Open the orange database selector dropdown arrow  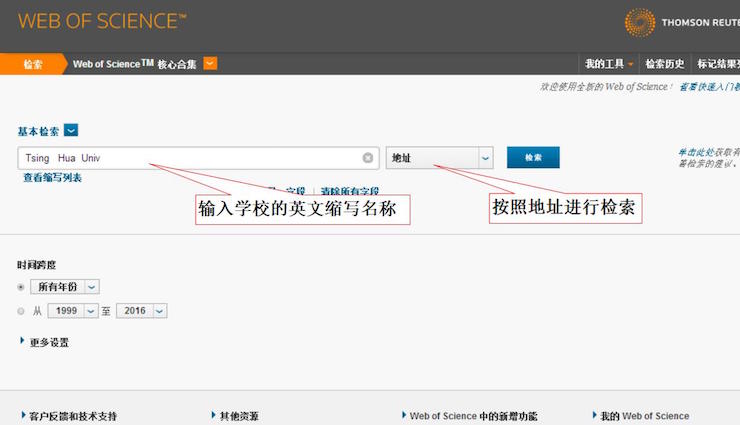[210, 63]
